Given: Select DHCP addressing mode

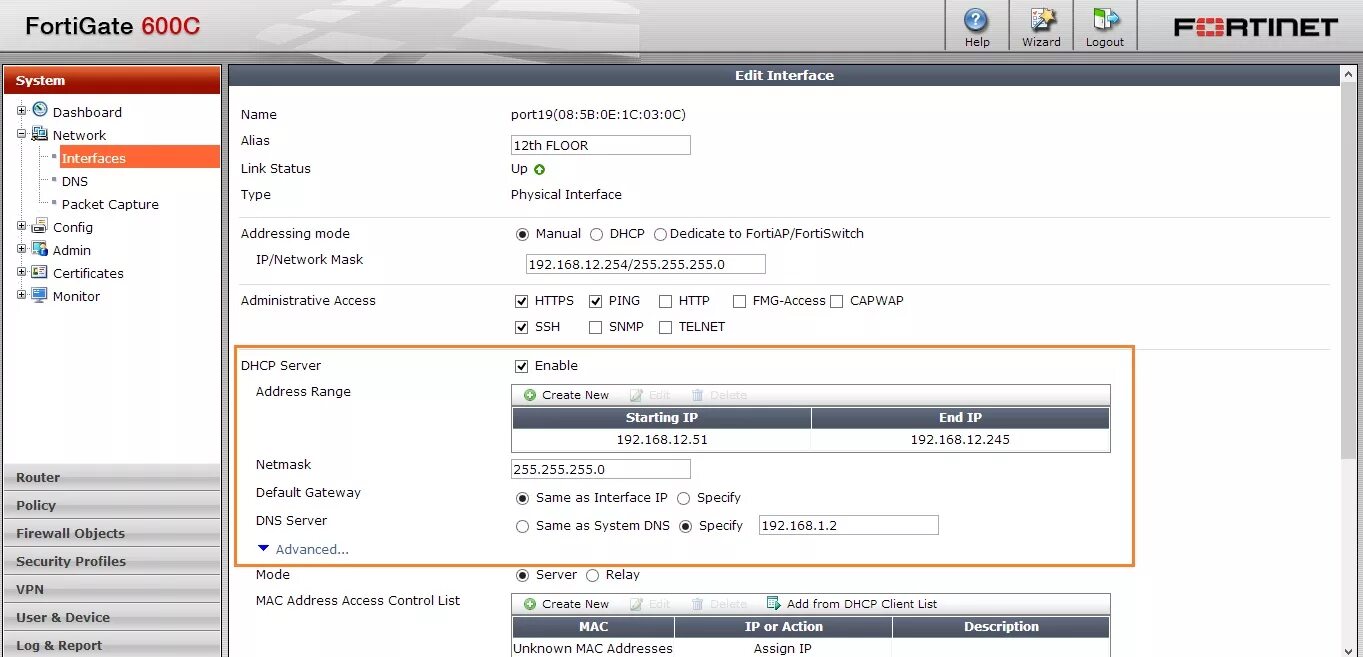Looking at the screenshot, I should [x=596, y=234].
